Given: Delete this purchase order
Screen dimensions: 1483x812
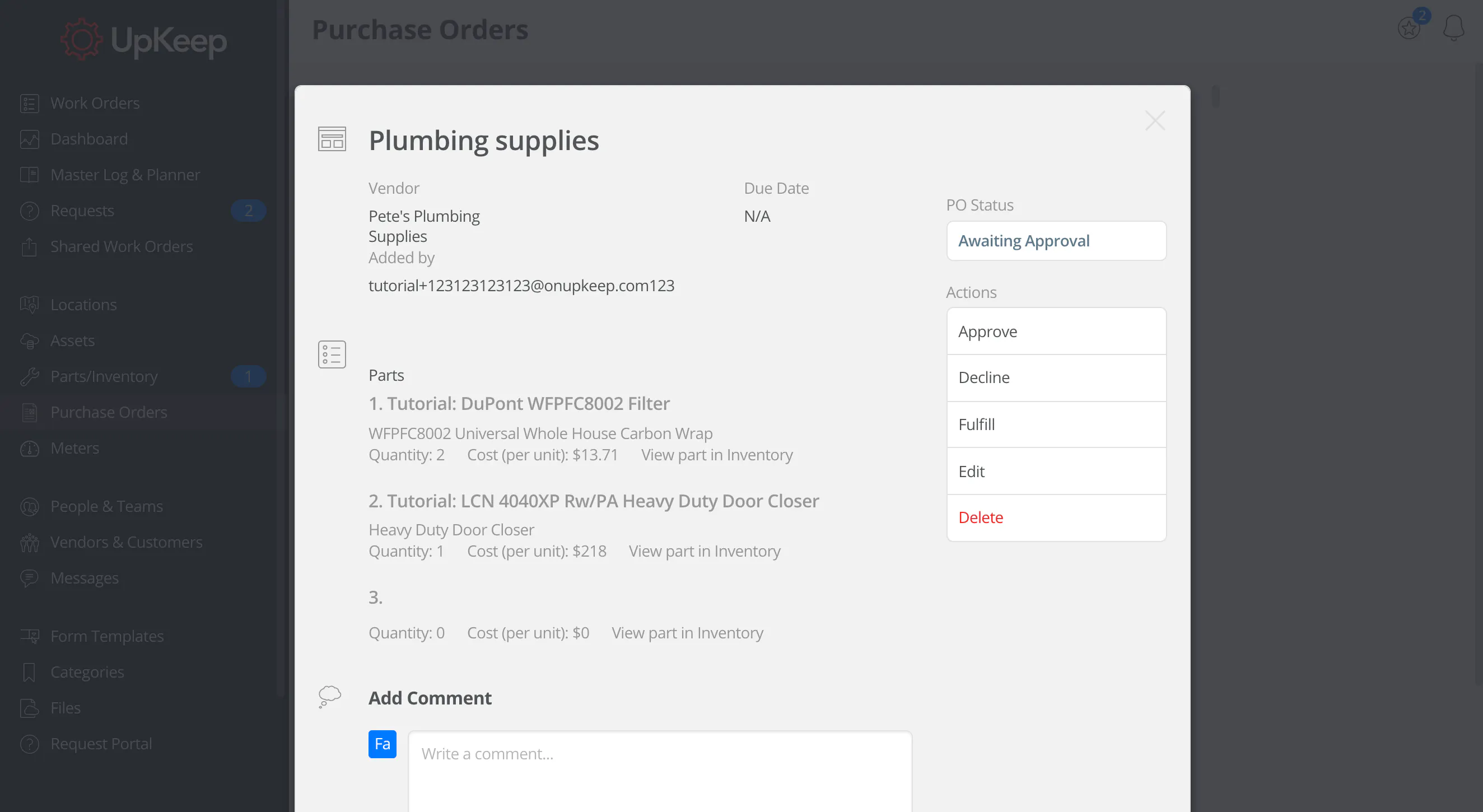Looking at the screenshot, I should (1056, 517).
